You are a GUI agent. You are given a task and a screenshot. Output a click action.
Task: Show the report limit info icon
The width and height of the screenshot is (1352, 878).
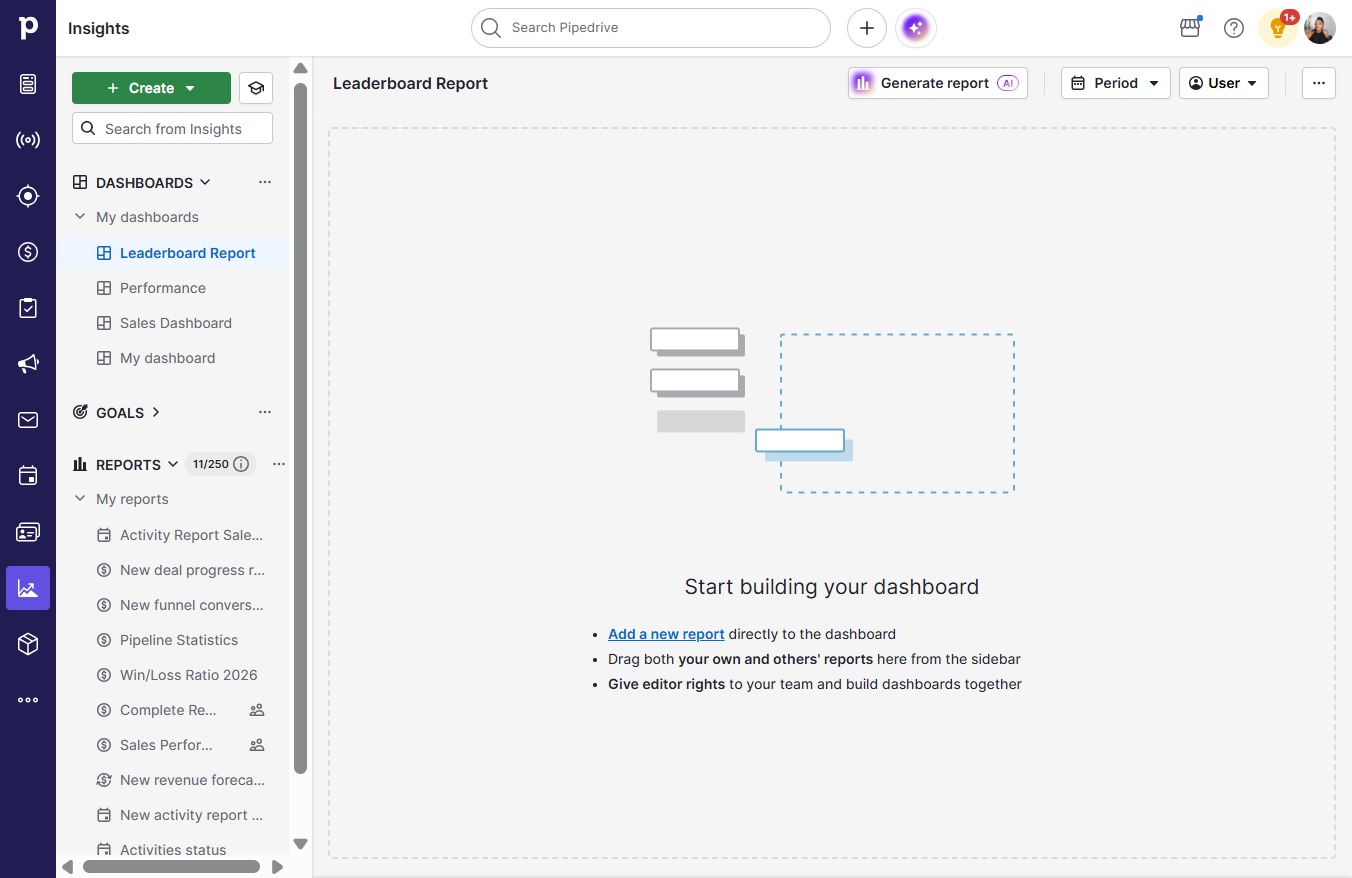(x=241, y=464)
